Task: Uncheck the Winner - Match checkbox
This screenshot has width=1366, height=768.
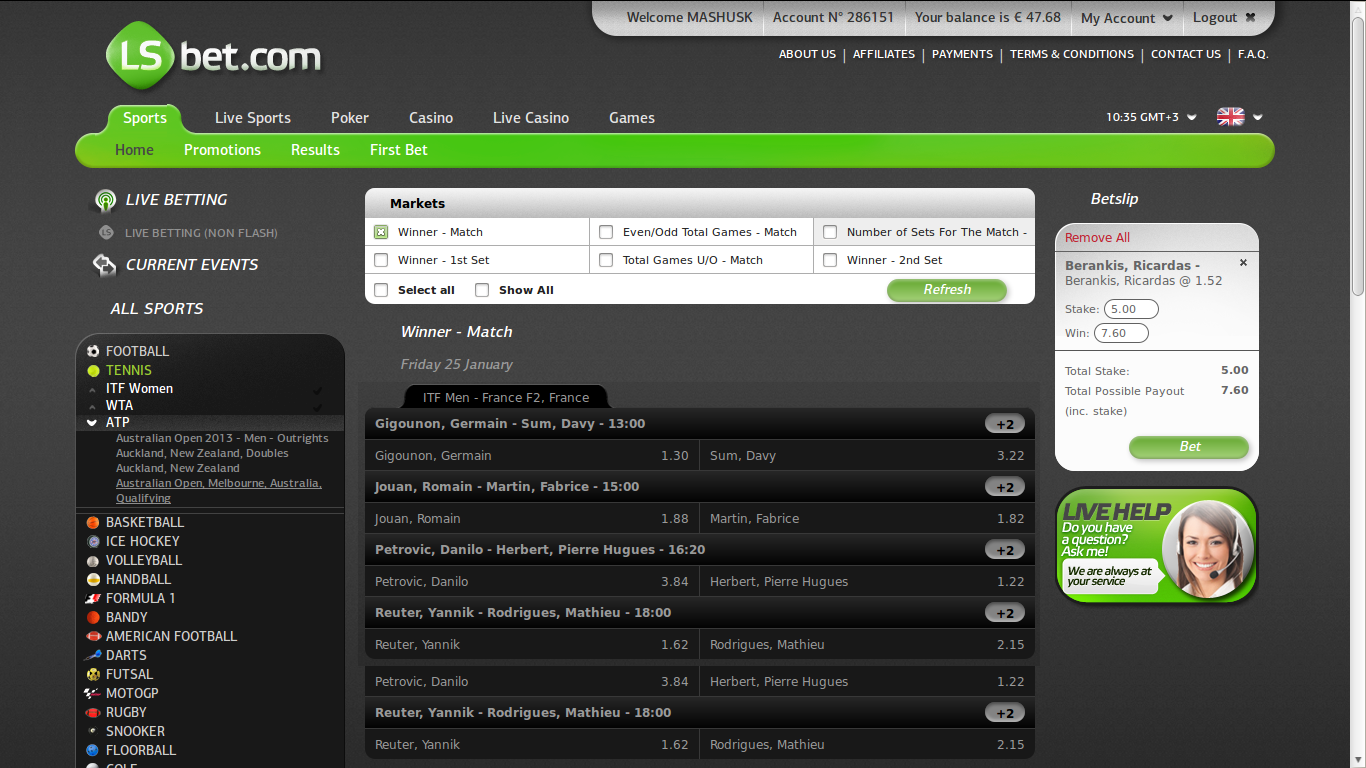Action: point(381,232)
